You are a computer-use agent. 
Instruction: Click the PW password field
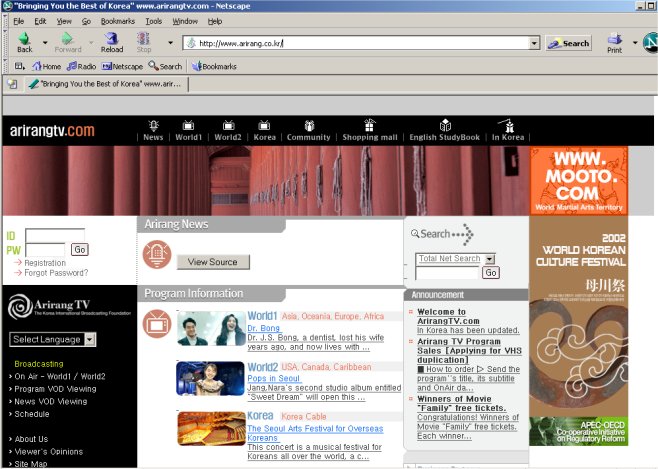45,250
